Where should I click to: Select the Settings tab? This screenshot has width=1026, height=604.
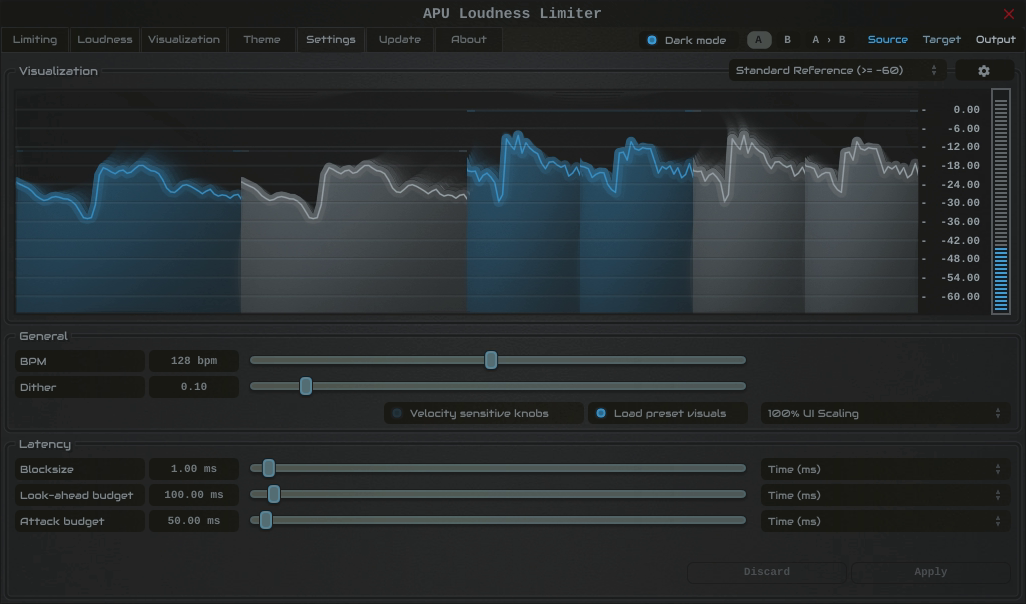(330, 40)
